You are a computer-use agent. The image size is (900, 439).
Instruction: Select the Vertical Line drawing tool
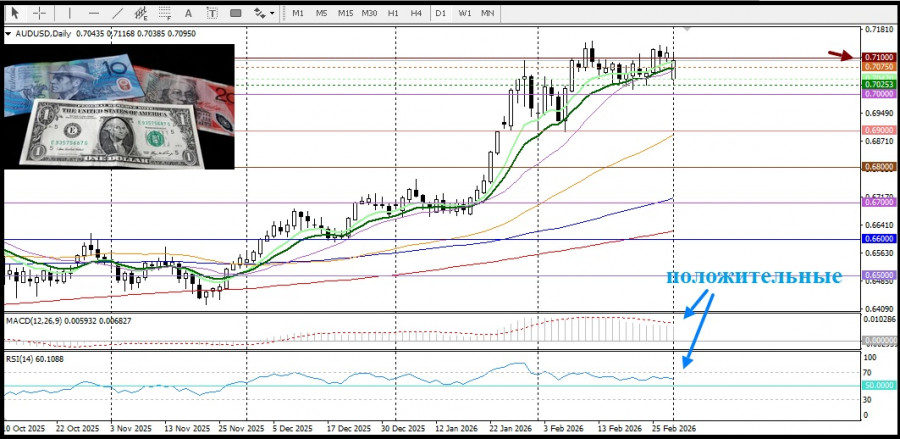click(x=70, y=13)
